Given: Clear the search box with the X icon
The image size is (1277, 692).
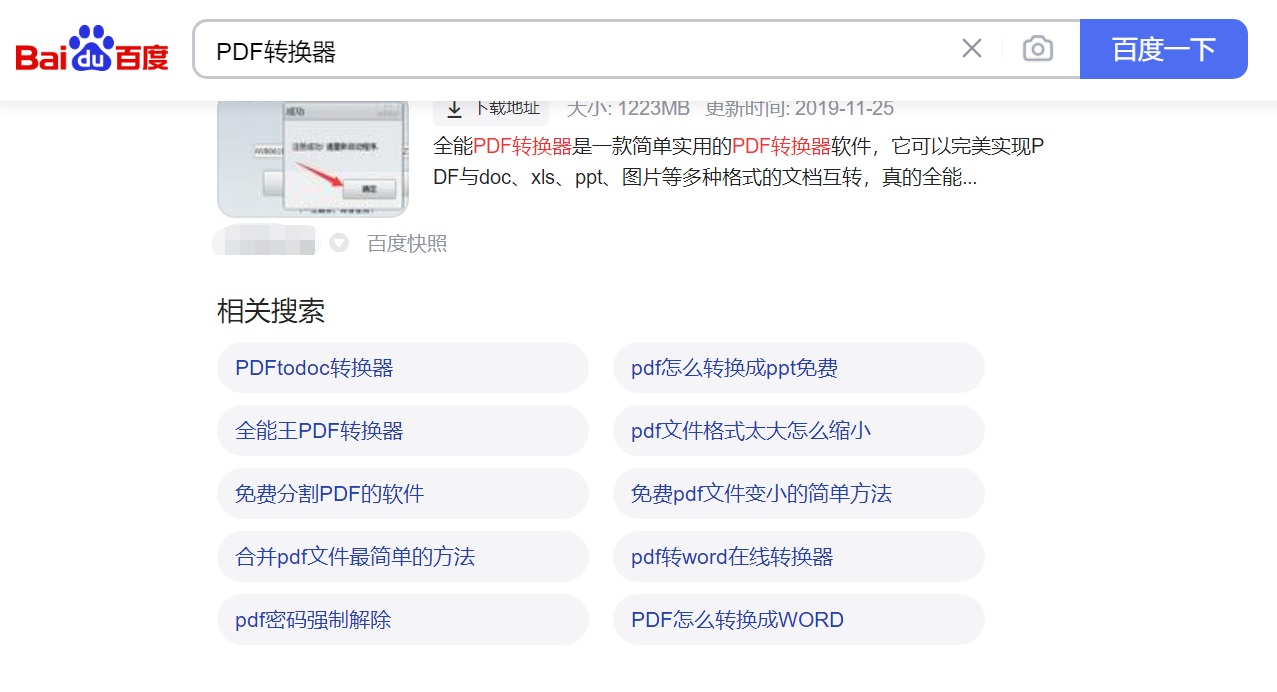Looking at the screenshot, I should tap(971, 49).
